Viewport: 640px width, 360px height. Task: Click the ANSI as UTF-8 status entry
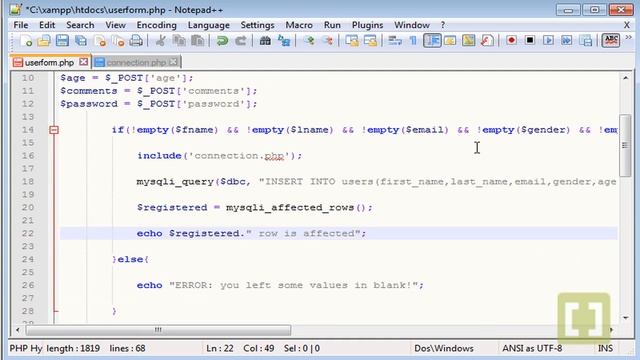pyautogui.click(x=532, y=348)
